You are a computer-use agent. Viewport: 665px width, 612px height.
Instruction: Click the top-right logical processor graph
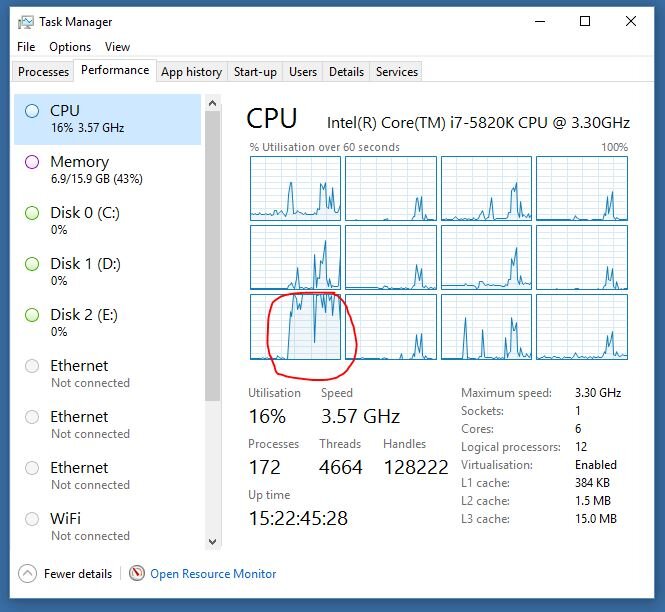point(581,188)
